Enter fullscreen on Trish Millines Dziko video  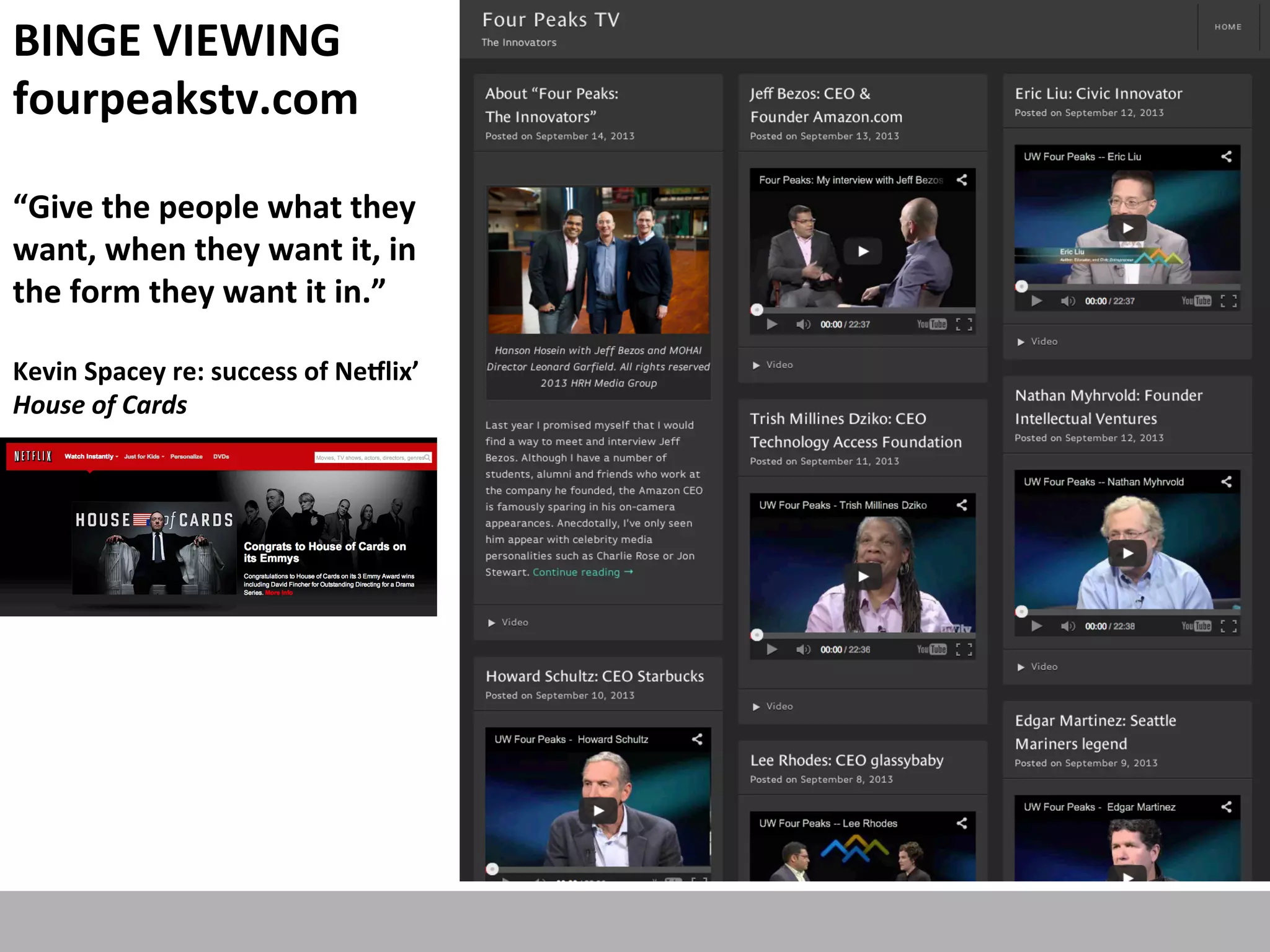pos(964,650)
